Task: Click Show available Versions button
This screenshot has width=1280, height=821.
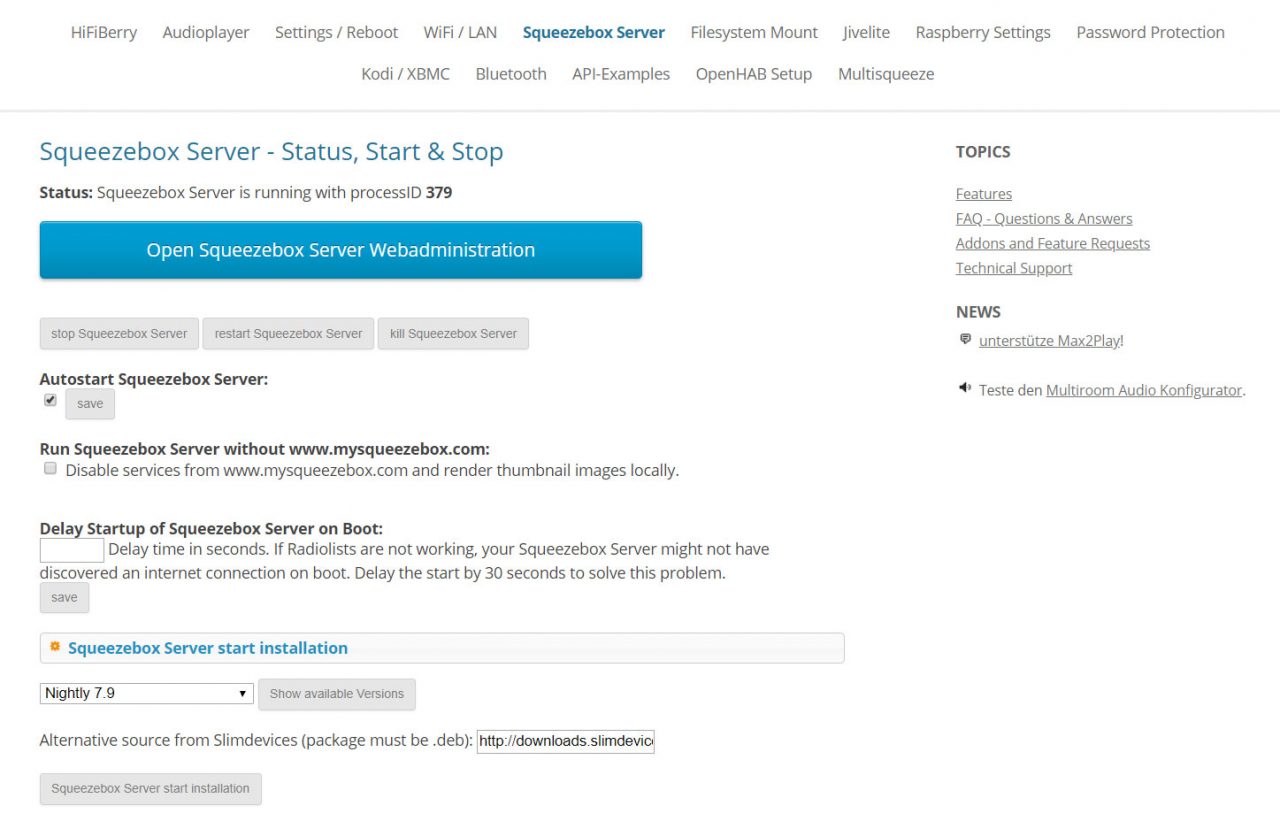Action: click(336, 694)
